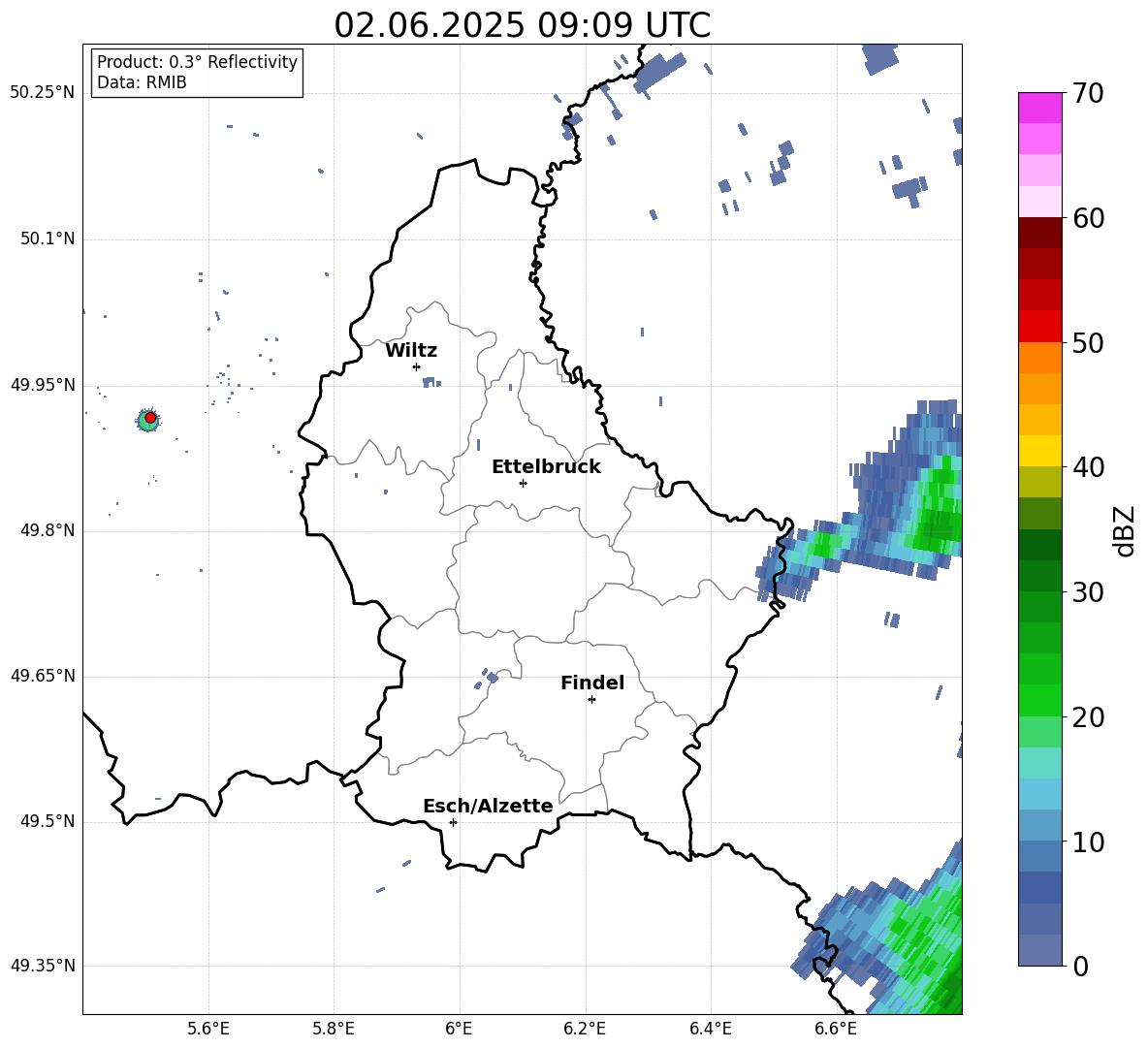Click the cross marker below Findel

pos(591,700)
